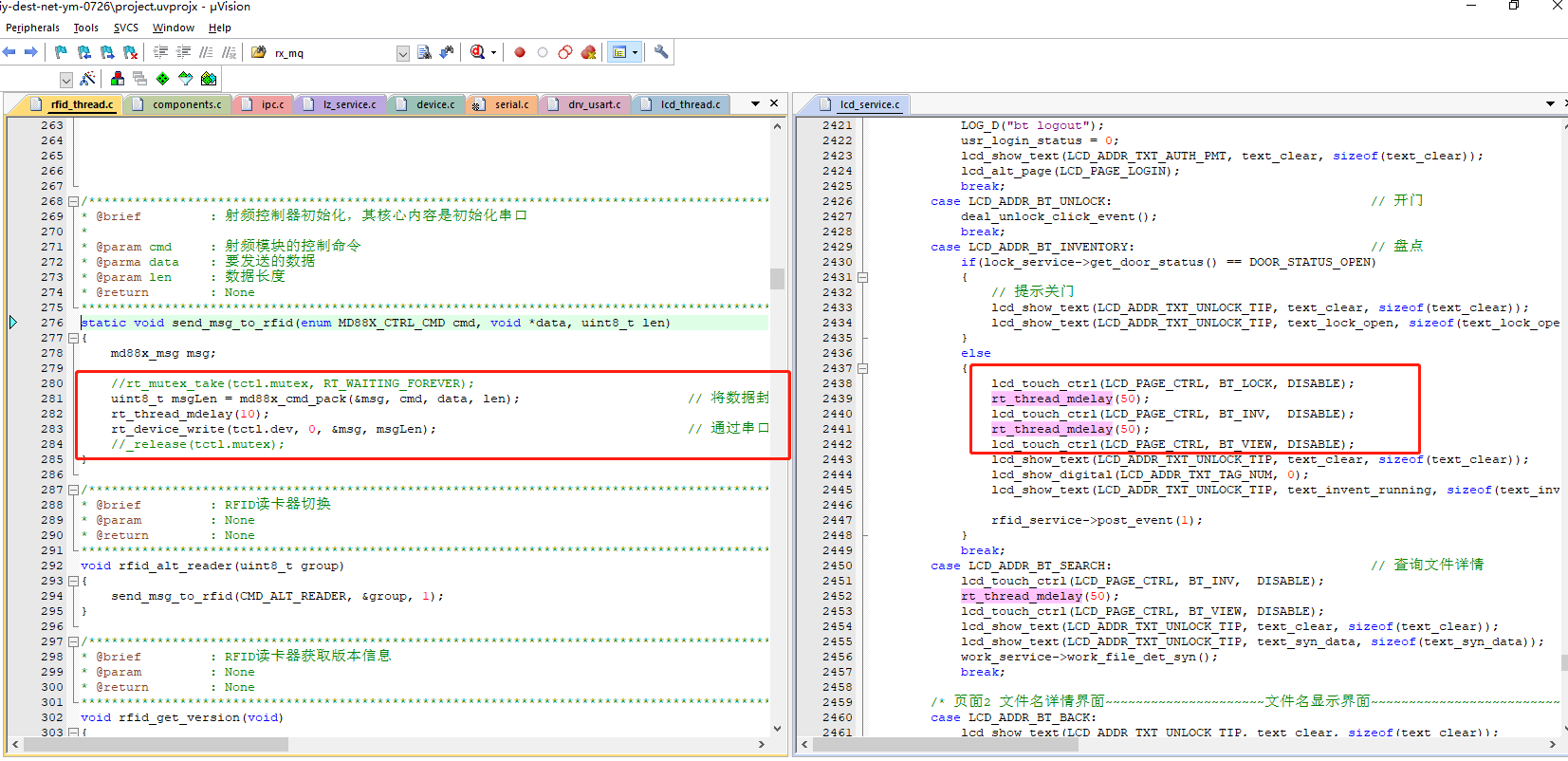Screen dimensions: 1568x761
Task: Collapse comment block at line 268
Action: pos(73,201)
